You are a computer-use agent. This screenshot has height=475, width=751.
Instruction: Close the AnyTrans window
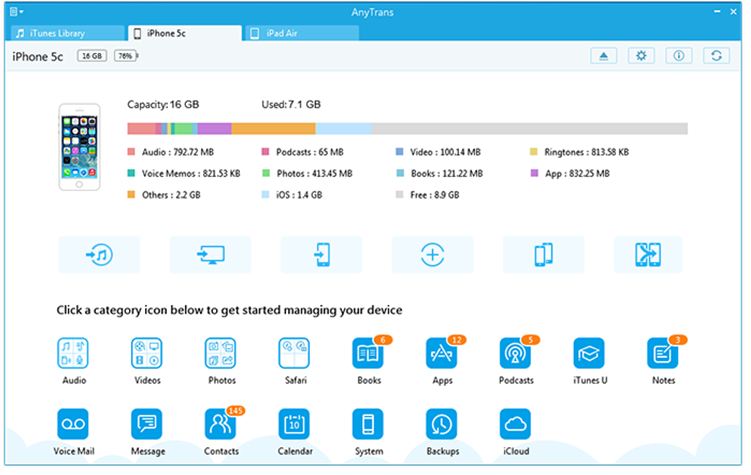pos(733,11)
